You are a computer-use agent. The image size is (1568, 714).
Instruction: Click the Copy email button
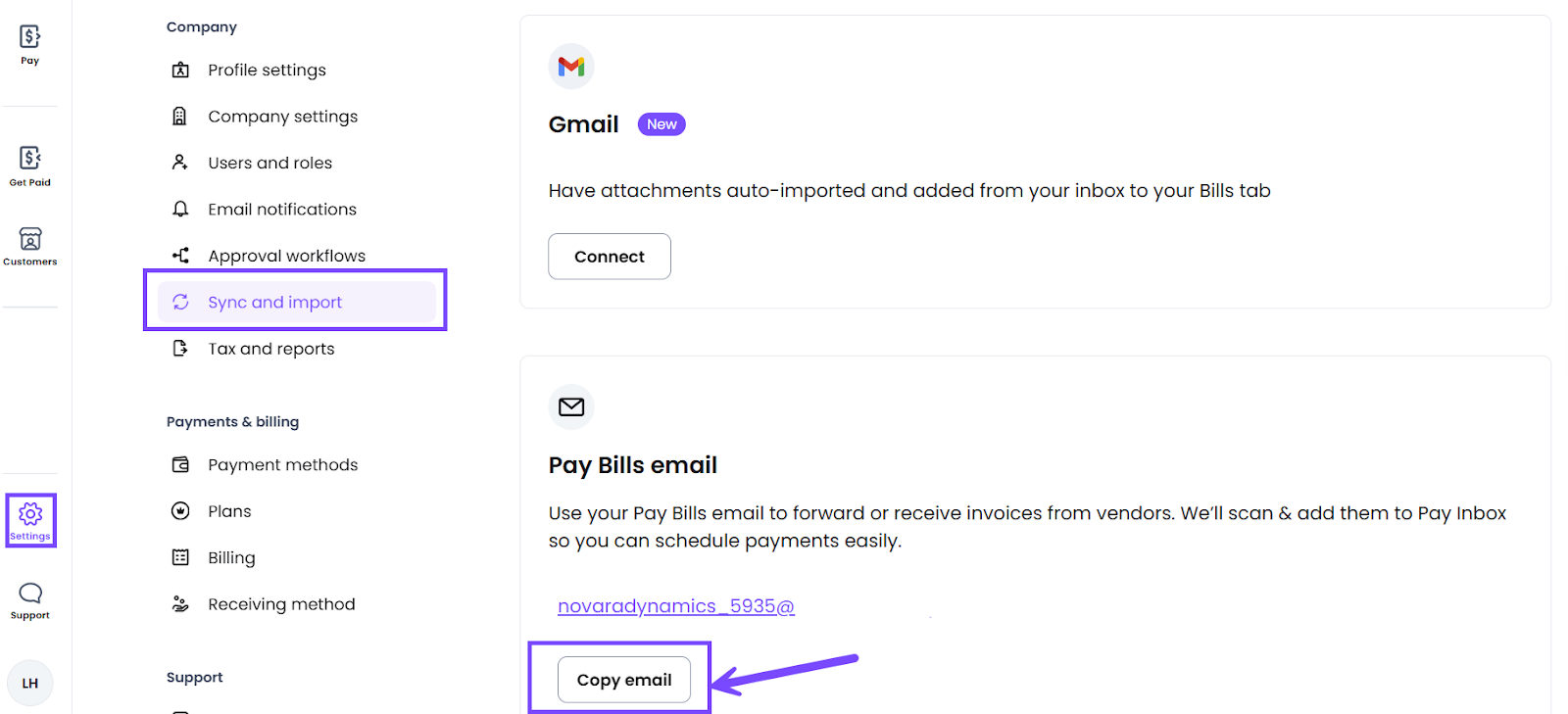pyautogui.click(x=624, y=680)
